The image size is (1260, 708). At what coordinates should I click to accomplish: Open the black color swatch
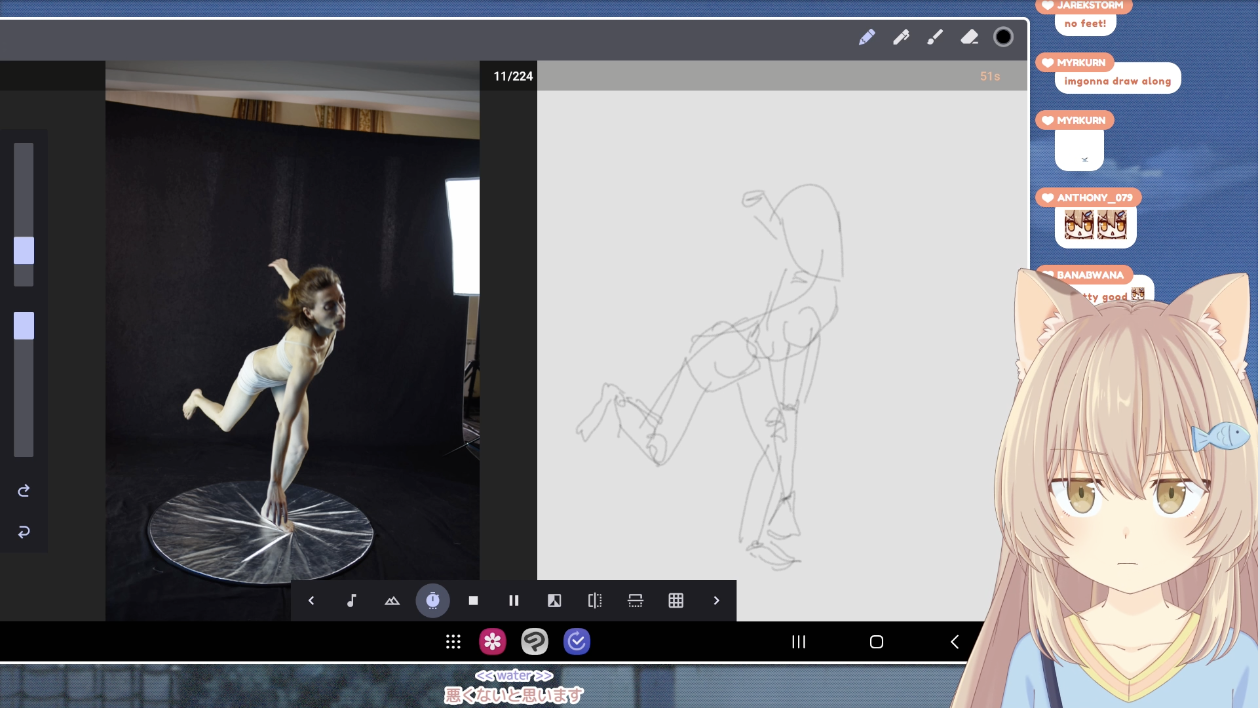click(x=1003, y=37)
